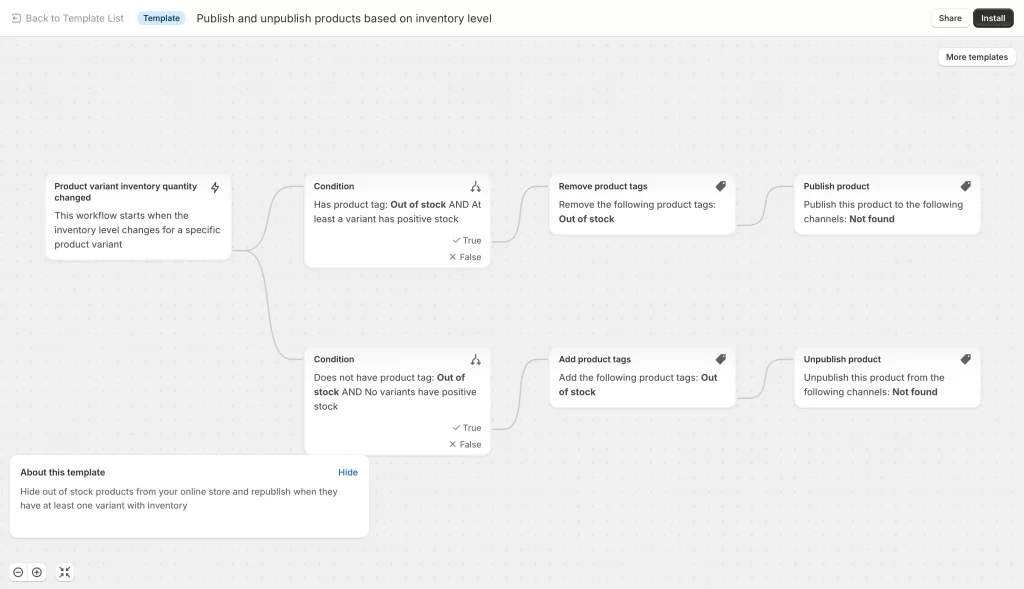Select the True branch on the top Condition

(466, 240)
